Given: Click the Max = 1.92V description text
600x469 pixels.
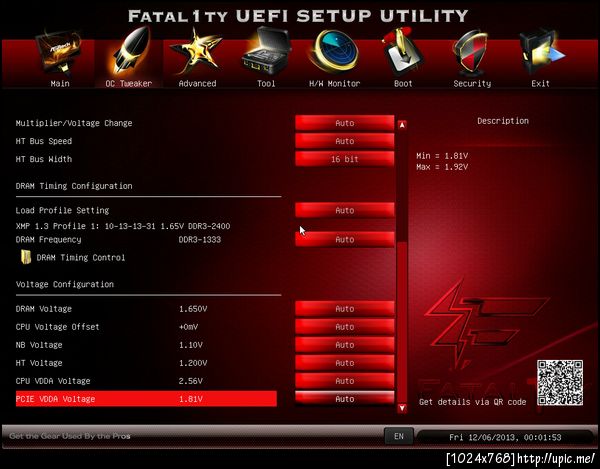Looking at the screenshot, I should (x=442, y=167).
